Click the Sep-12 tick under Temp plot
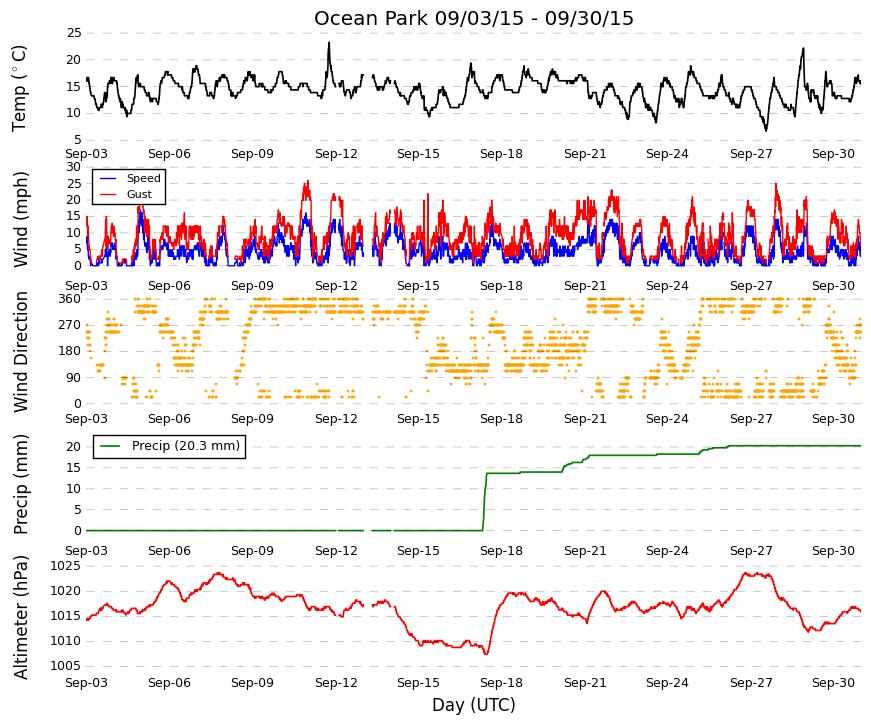This screenshot has height=725, width=871. pos(336,154)
